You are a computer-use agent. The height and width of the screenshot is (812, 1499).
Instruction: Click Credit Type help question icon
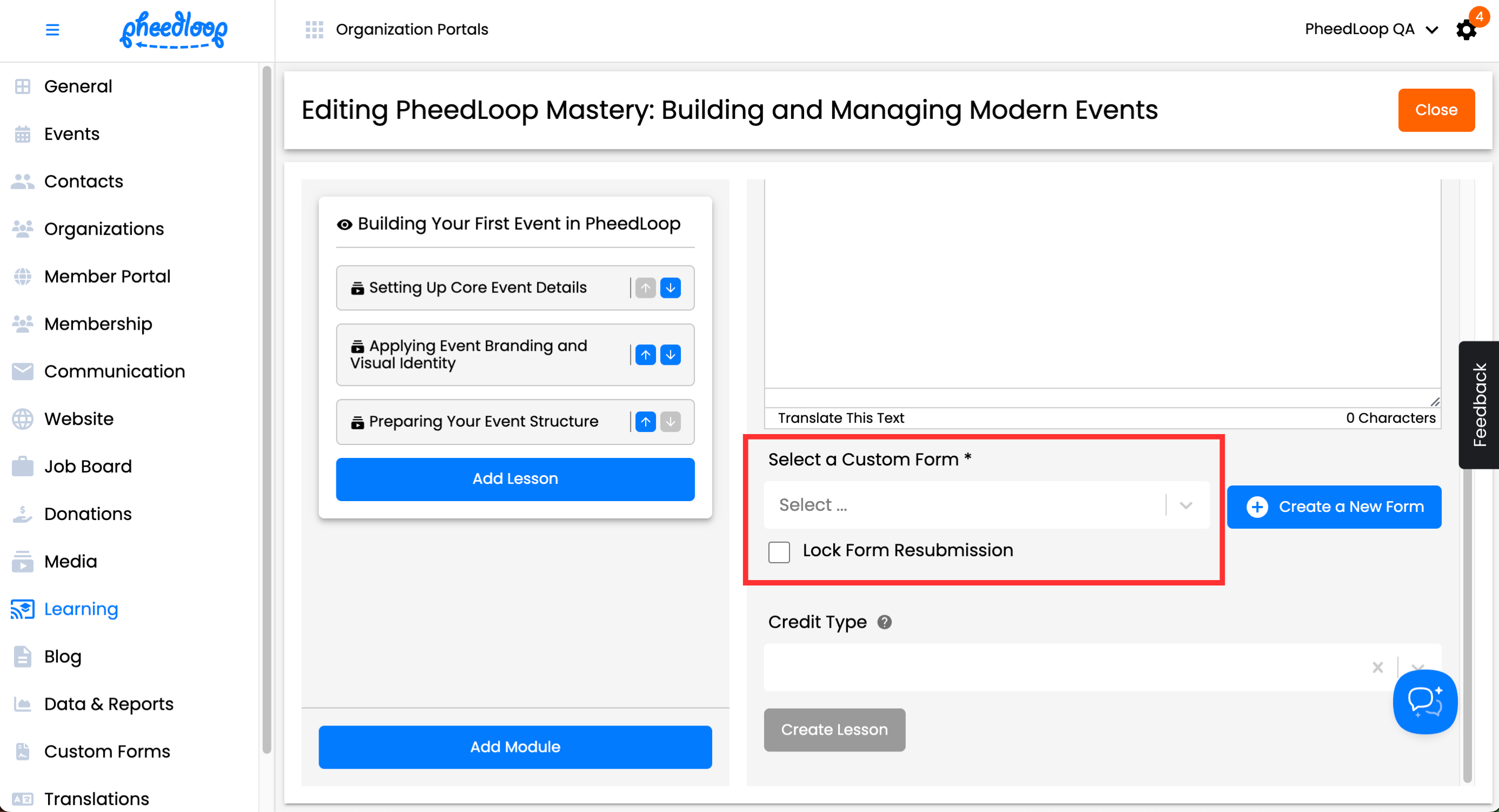click(884, 622)
